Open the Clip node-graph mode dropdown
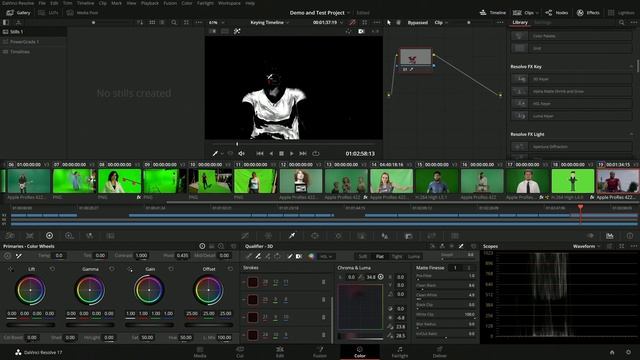This screenshot has width=640, height=360. (x=441, y=22)
